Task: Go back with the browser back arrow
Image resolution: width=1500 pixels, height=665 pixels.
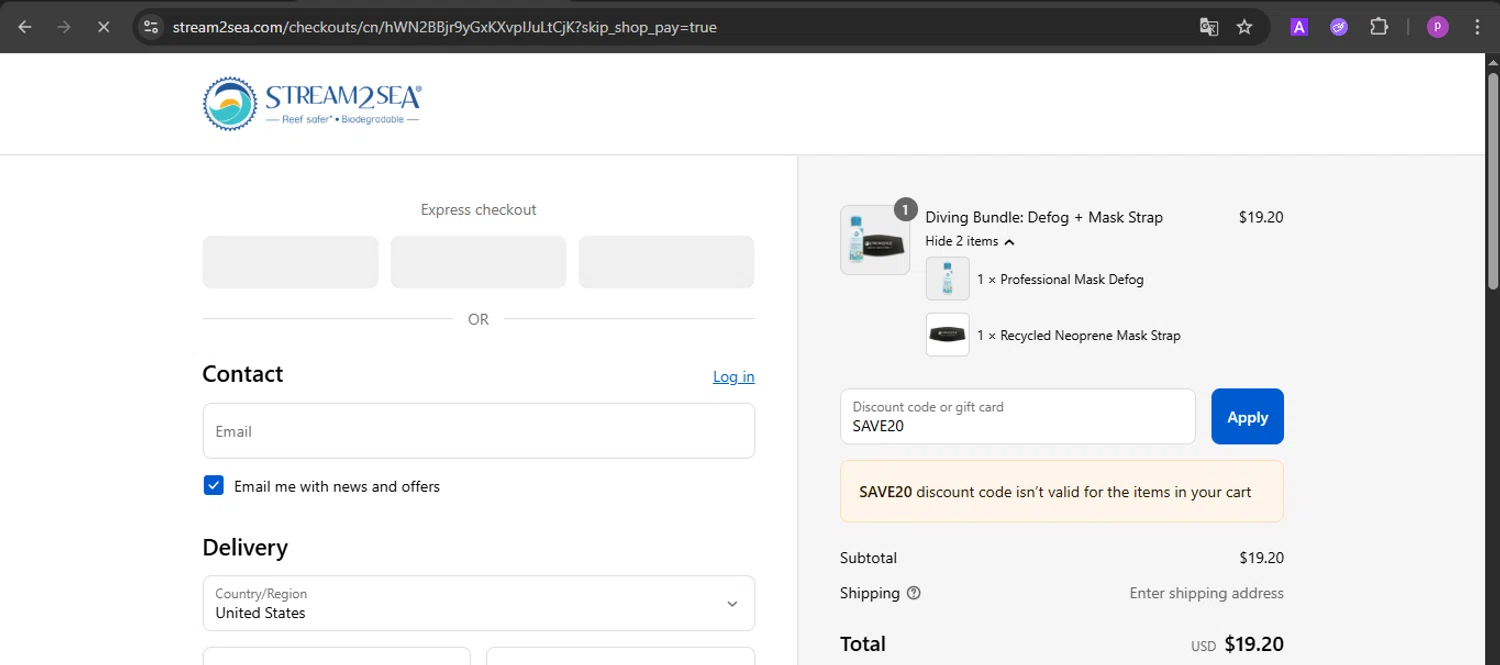Action: coord(25,27)
